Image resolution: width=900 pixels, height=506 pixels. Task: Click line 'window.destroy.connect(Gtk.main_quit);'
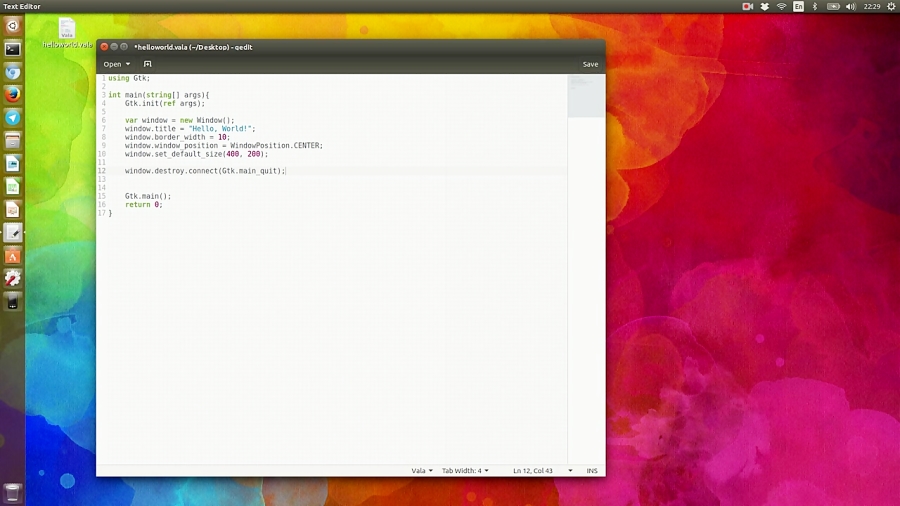(x=205, y=171)
